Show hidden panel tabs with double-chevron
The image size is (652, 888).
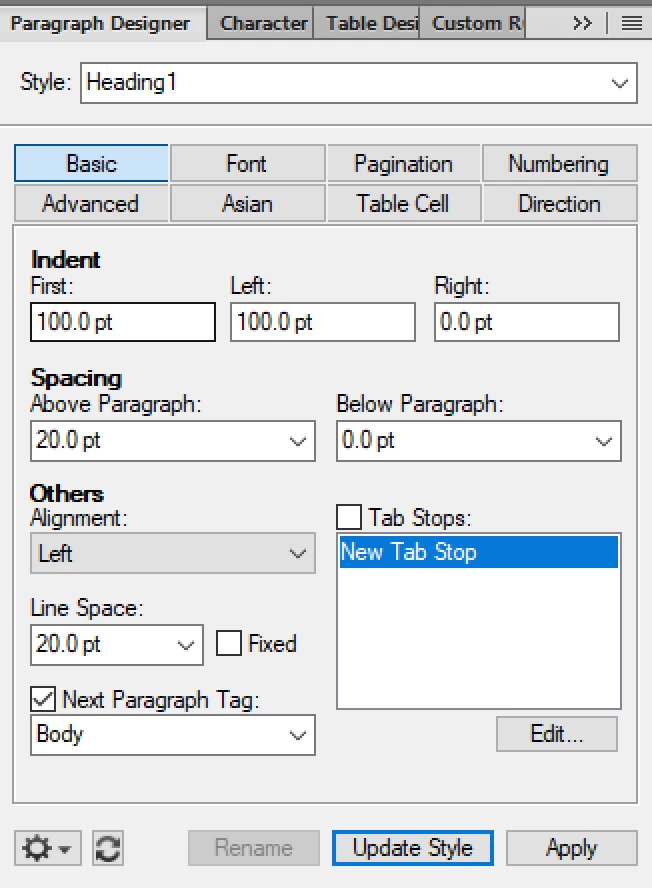pos(582,23)
